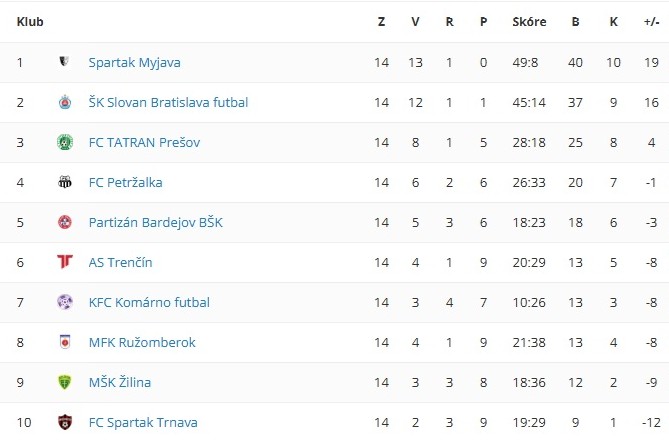Click the MFK Ružomberok club logo

pos(65,342)
